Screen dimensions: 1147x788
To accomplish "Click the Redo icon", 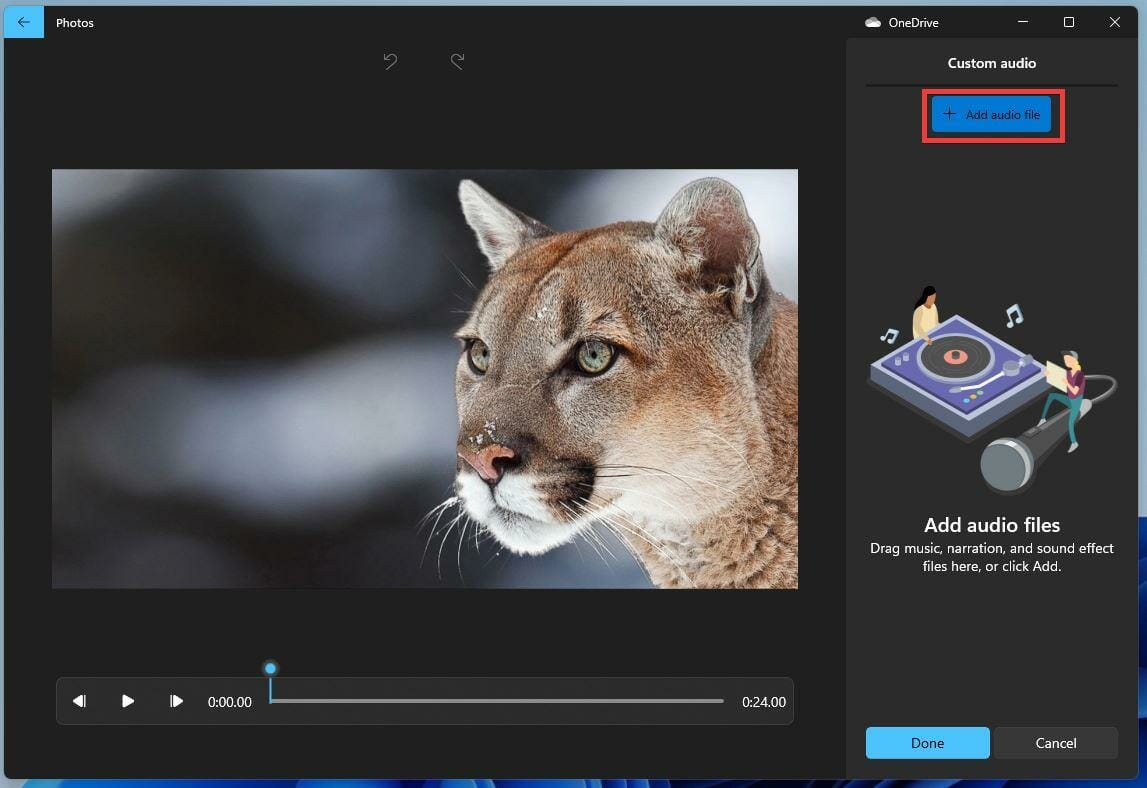I will [x=457, y=61].
